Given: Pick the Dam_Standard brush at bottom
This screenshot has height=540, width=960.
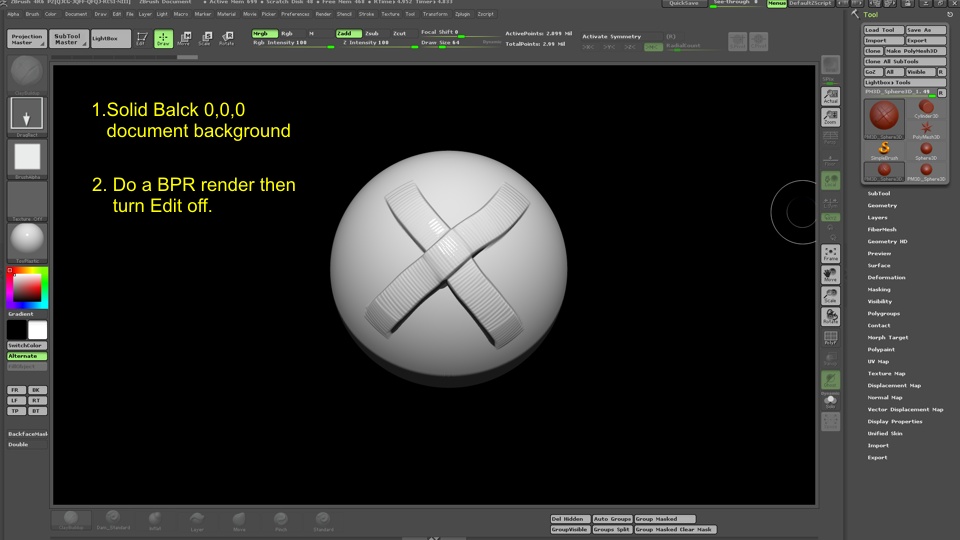Looking at the screenshot, I should pyautogui.click(x=113, y=520).
